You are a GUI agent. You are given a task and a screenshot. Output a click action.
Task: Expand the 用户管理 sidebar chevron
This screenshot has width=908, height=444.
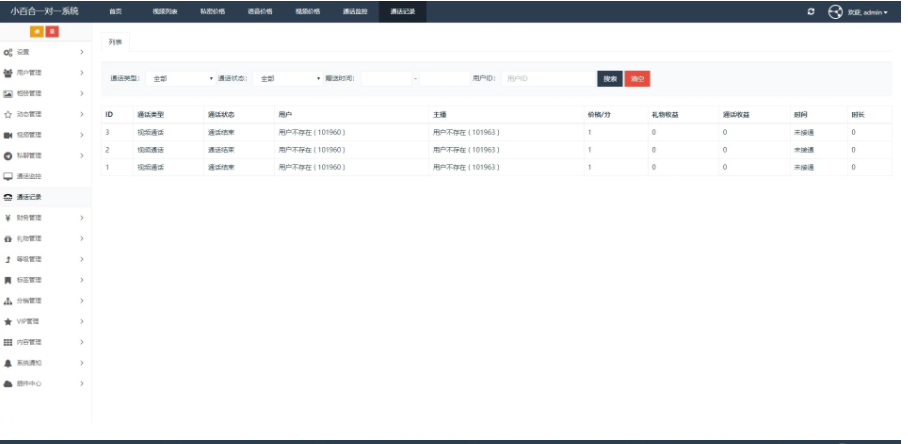coord(82,73)
